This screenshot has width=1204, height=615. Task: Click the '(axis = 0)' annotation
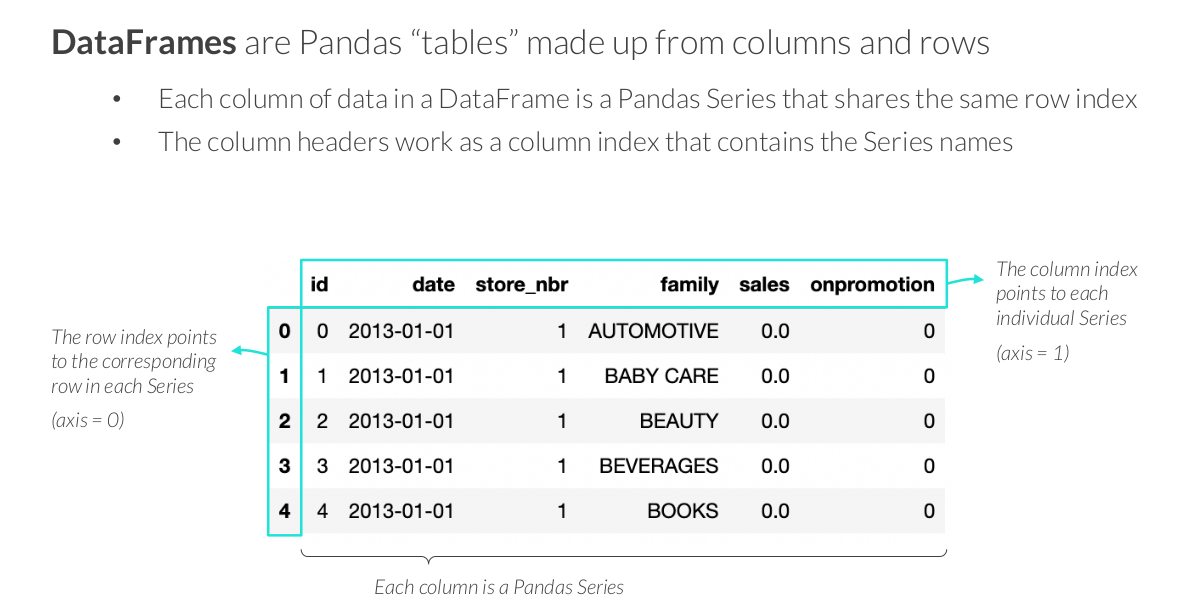pos(88,420)
